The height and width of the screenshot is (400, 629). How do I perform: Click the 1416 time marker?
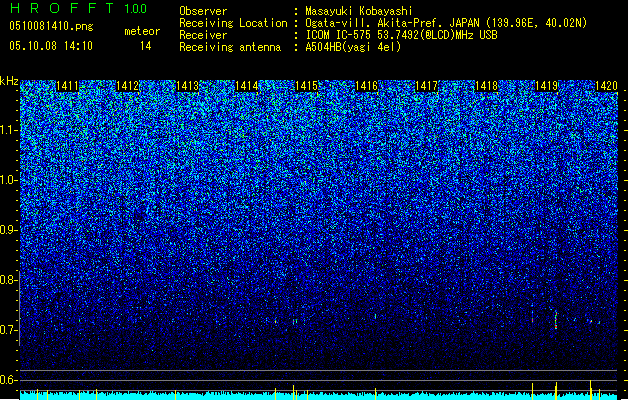pos(367,86)
